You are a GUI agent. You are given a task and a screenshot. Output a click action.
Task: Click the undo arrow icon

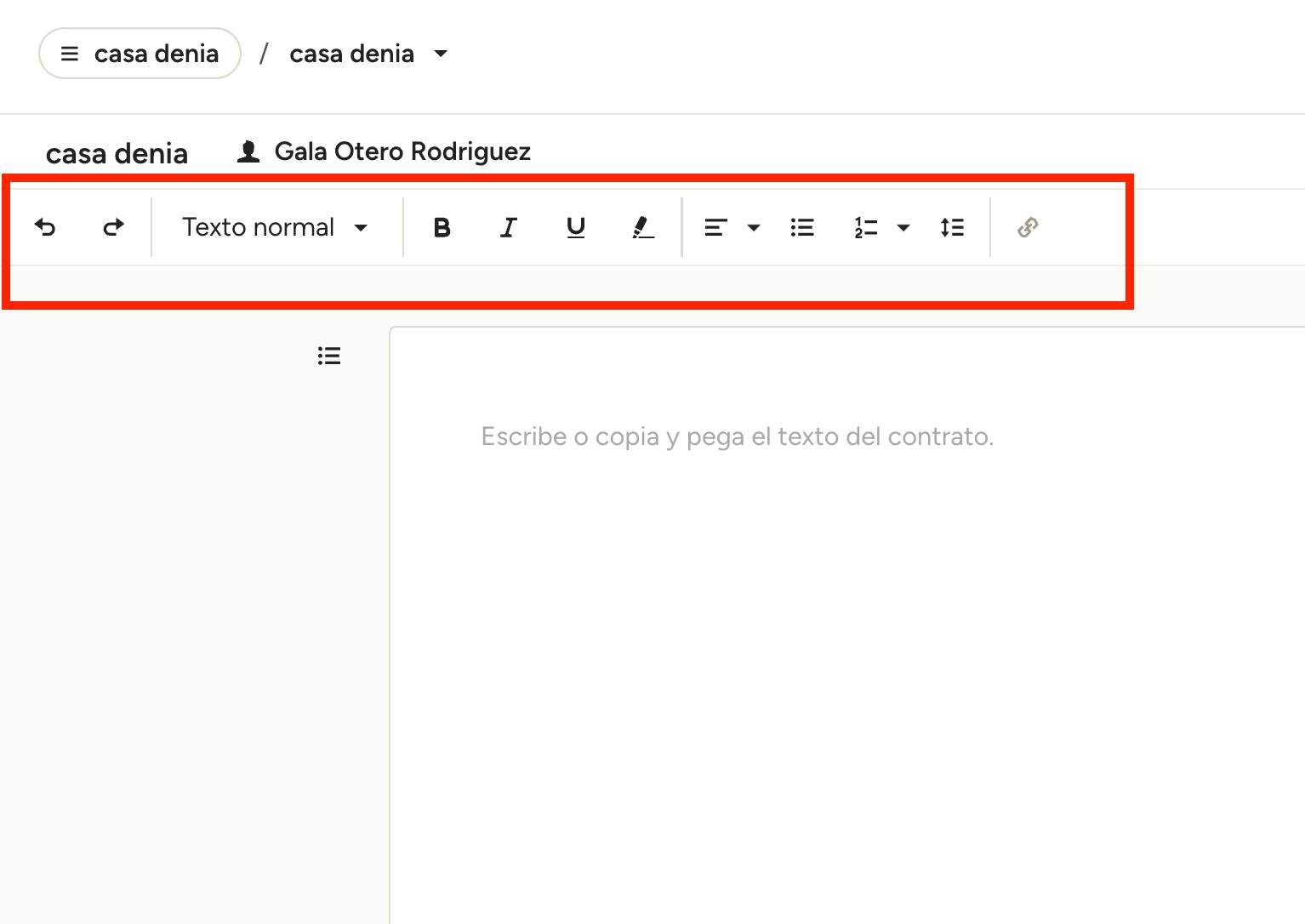click(x=45, y=227)
